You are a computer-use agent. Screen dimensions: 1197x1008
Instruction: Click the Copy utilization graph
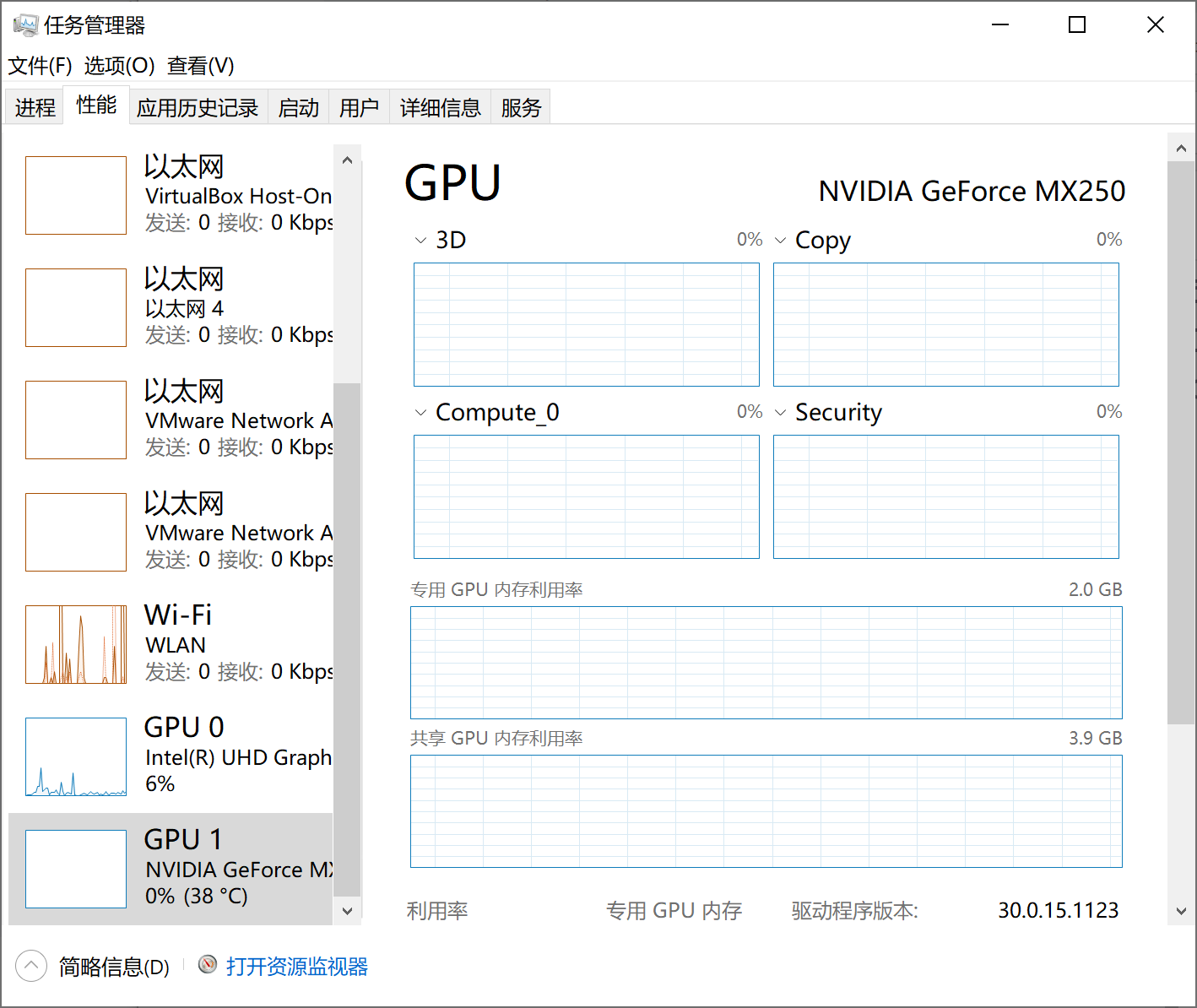click(x=946, y=324)
